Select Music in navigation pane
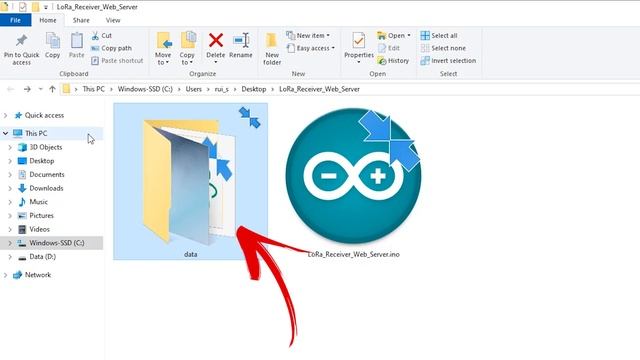Image resolution: width=640 pixels, height=360 pixels. click(x=38, y=202)
